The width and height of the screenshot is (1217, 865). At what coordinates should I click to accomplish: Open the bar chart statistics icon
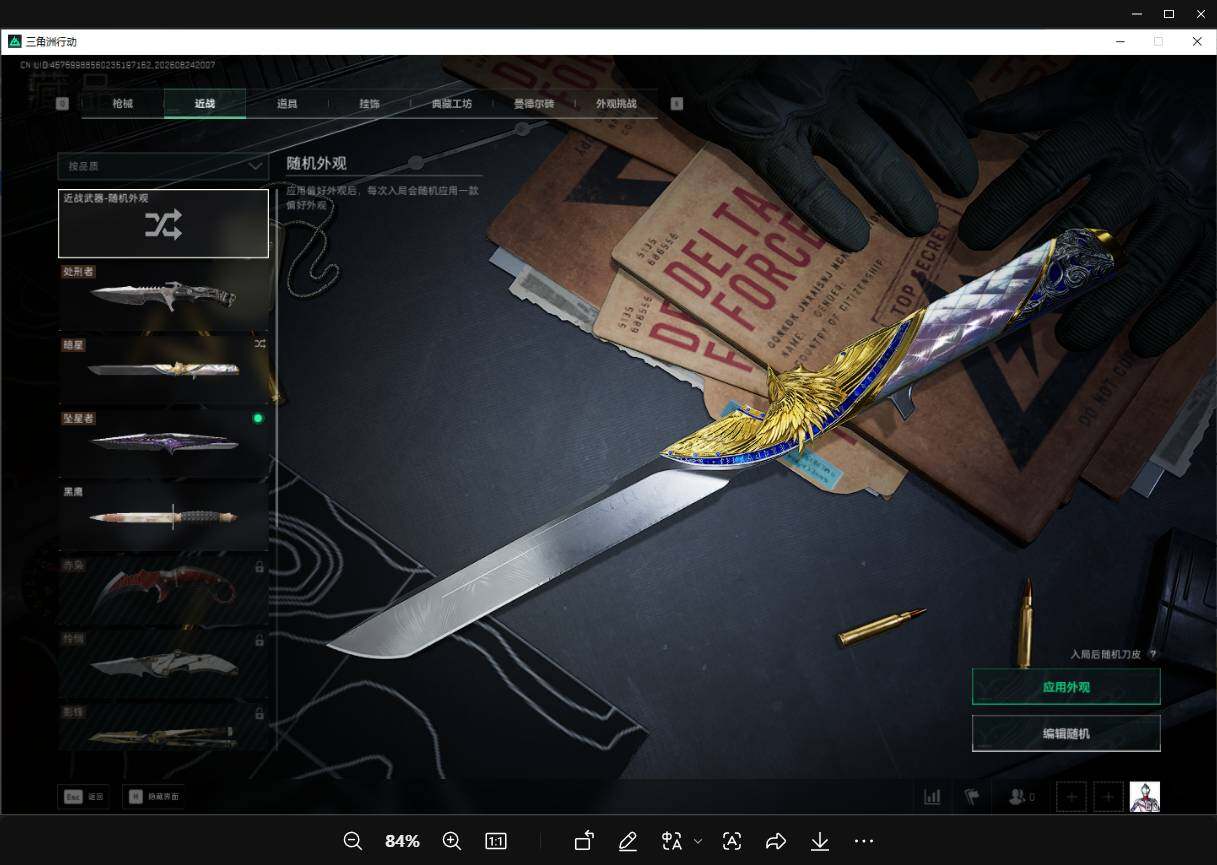coord(932,797)
